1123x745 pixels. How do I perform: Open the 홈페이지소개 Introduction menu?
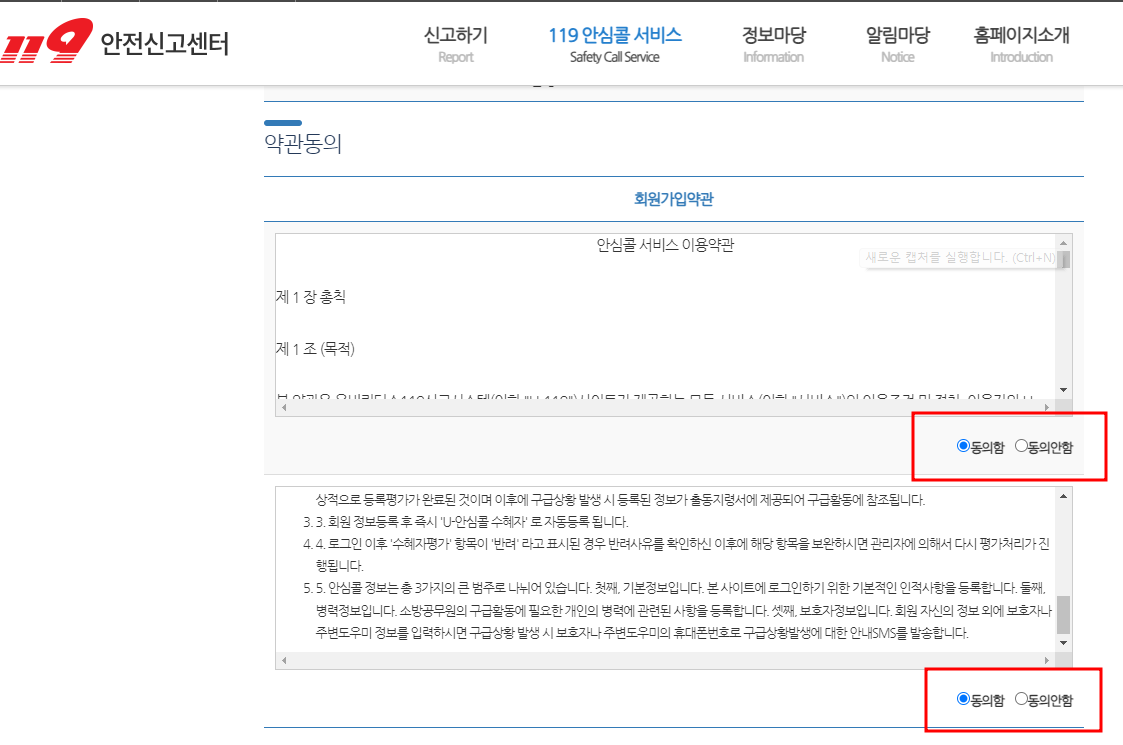tap(1020, 44)
